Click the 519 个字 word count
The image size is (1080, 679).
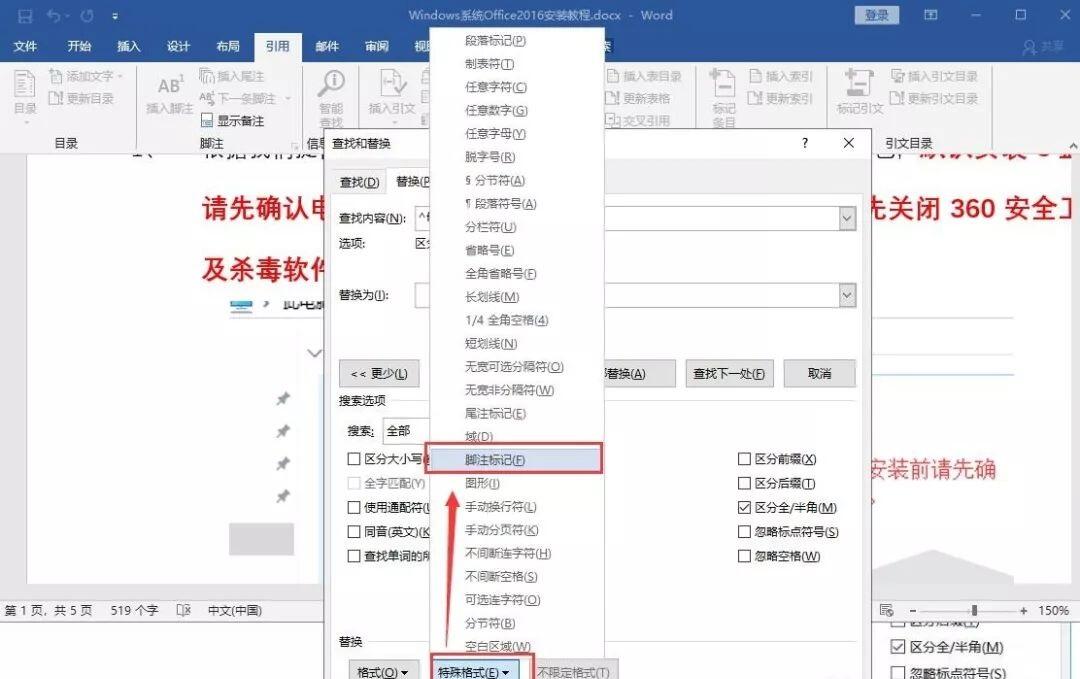pyautogui.click(x=134, y=610)
